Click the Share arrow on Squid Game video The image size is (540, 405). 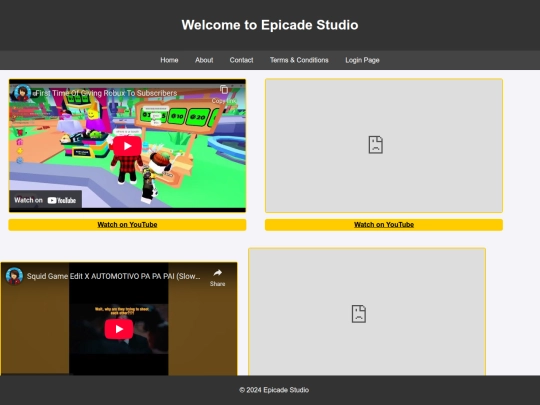(217, 273)
